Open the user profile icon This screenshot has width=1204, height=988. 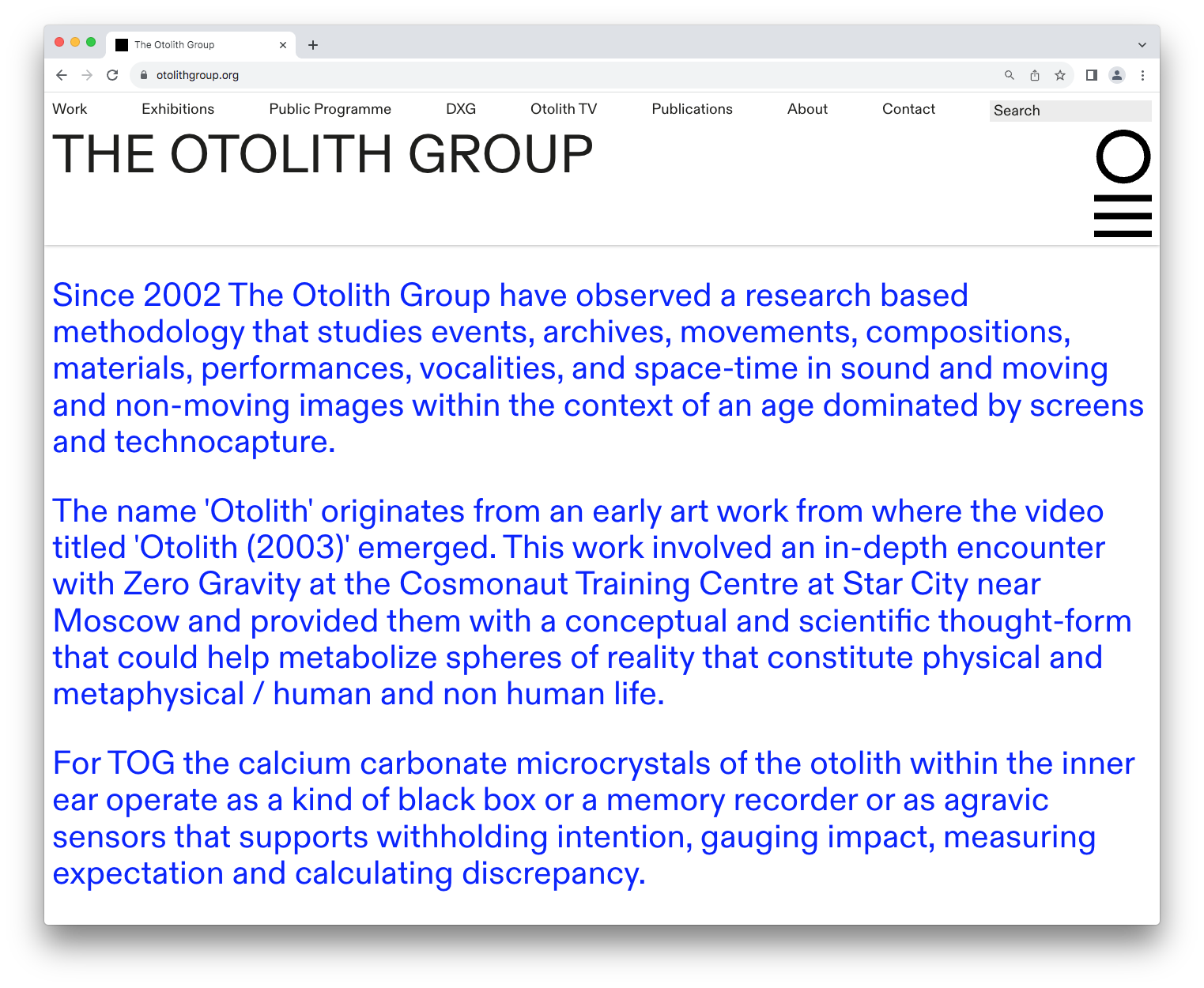[1117, 75]
